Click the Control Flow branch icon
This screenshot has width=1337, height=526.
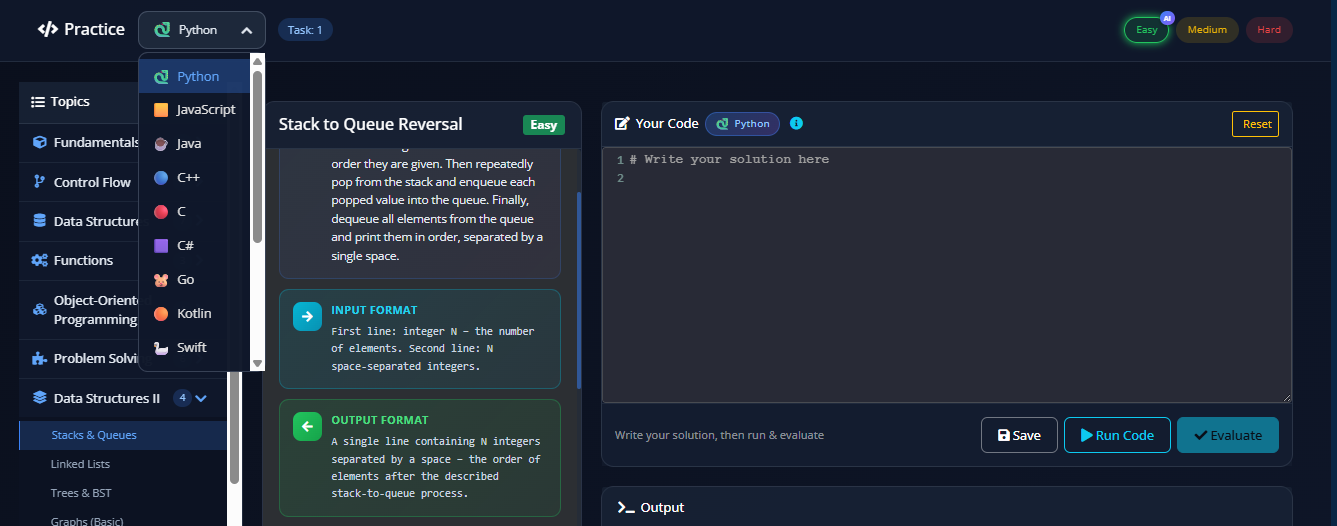coord(39,182)
